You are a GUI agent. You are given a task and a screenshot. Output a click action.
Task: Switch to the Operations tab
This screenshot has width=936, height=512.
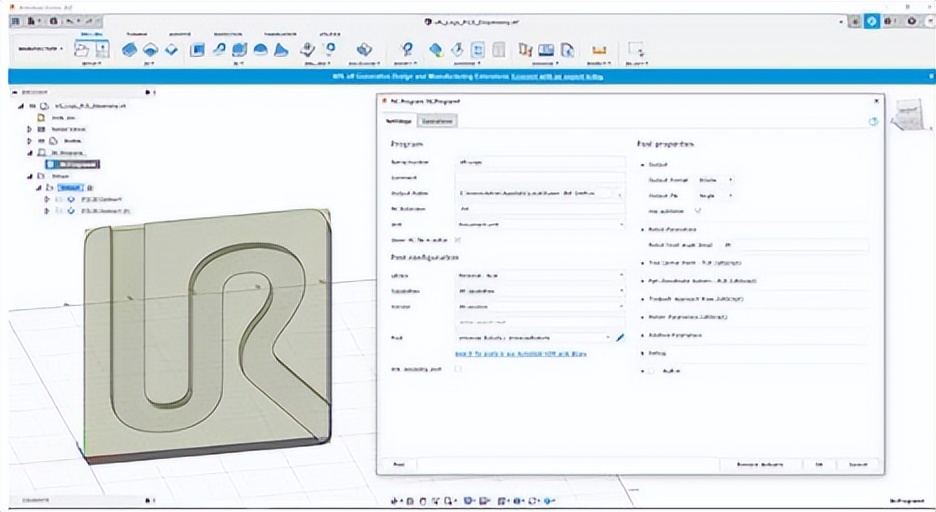438,121
